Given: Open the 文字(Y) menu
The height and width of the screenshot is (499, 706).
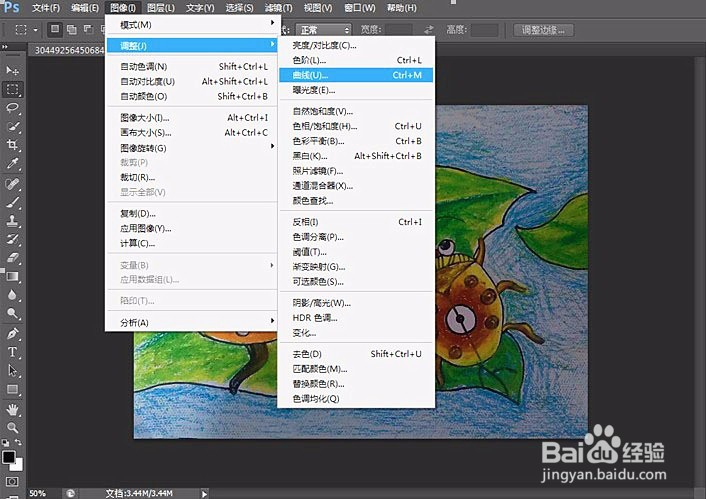Looking at the screenshot, I should coord(200,8).
